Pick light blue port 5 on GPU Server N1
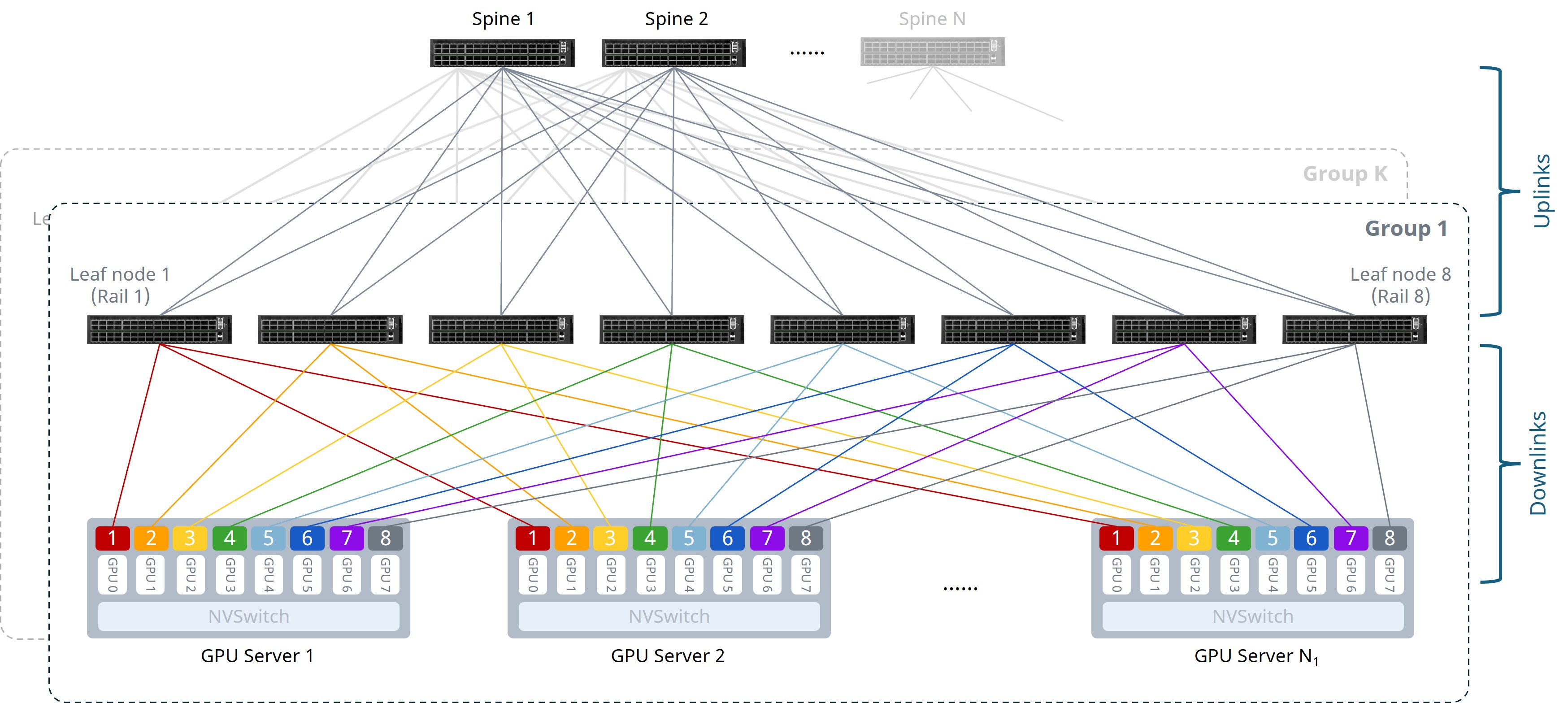Image resolution: width=1568 pixels, height=703 pixels. click(1273, 538)
